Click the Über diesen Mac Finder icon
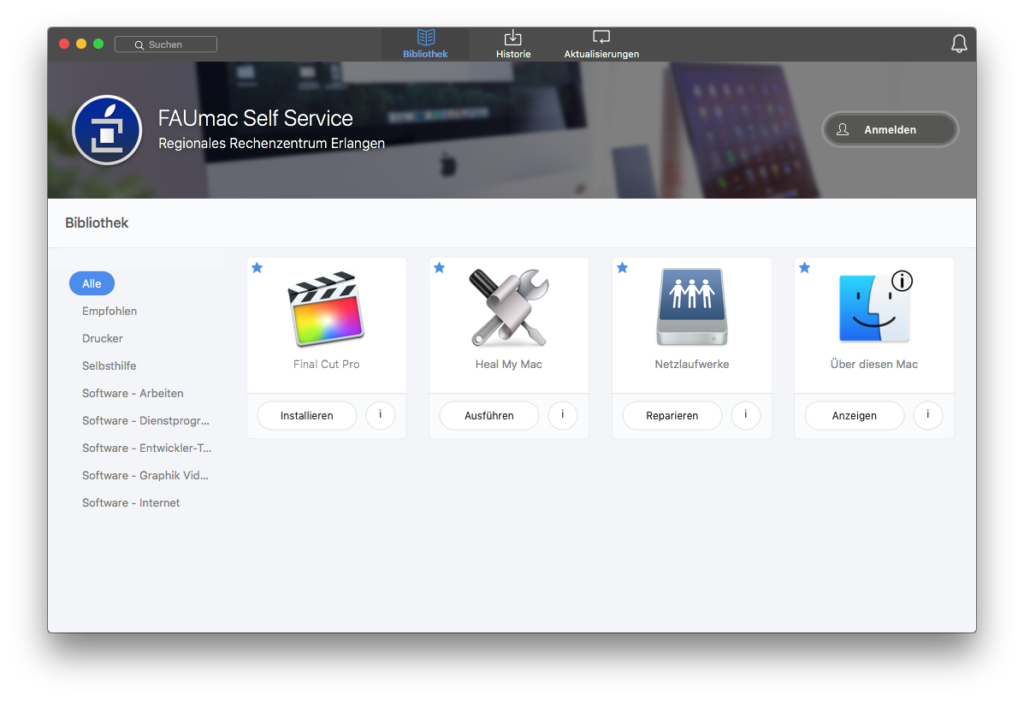This screenshot has width=1024, height=701. 874,308
